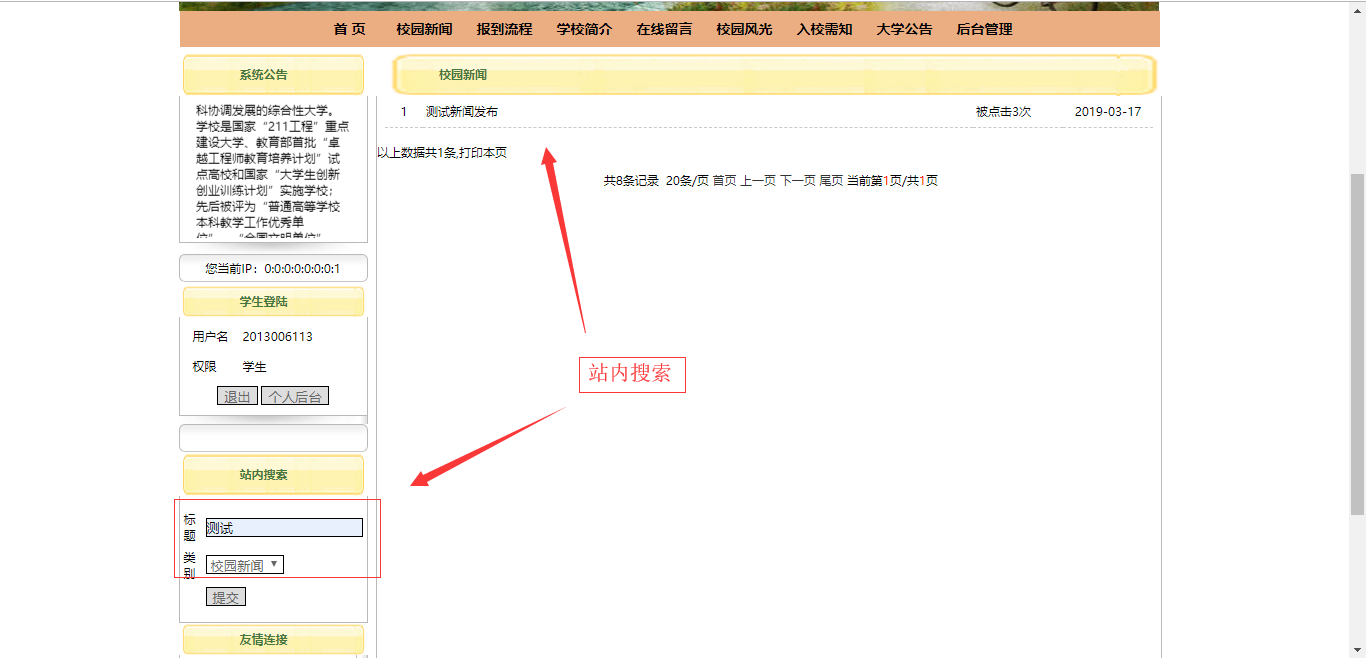Click the 学生登陆 panel header

click(273, 301)
